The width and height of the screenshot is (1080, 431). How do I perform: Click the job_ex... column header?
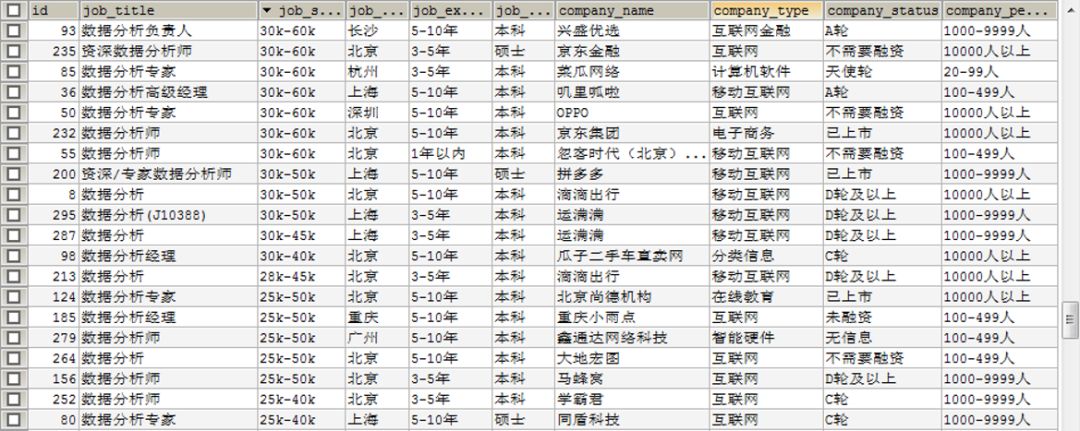click(x=451, y=10)
